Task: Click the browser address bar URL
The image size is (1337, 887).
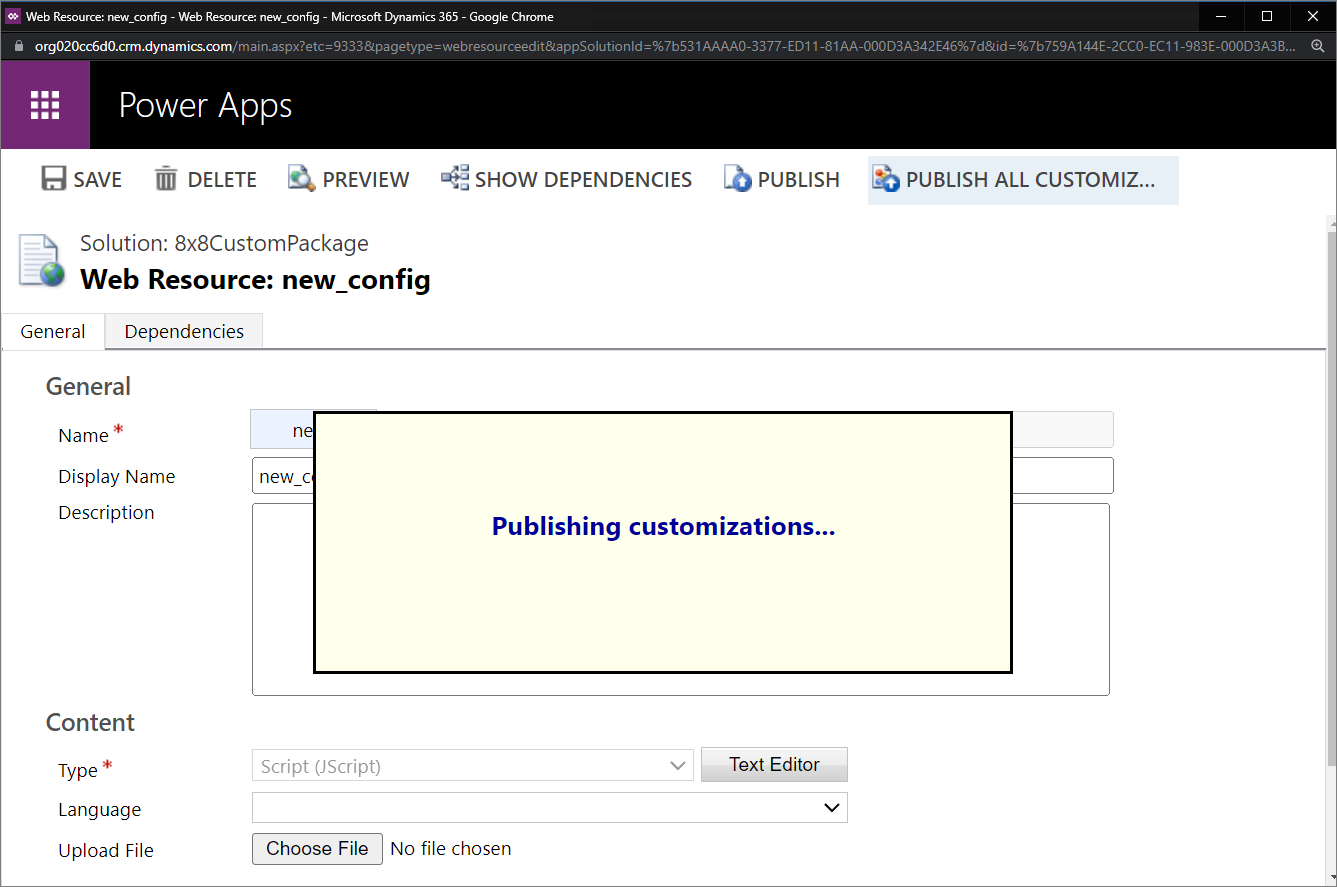Action: (665, 46)
